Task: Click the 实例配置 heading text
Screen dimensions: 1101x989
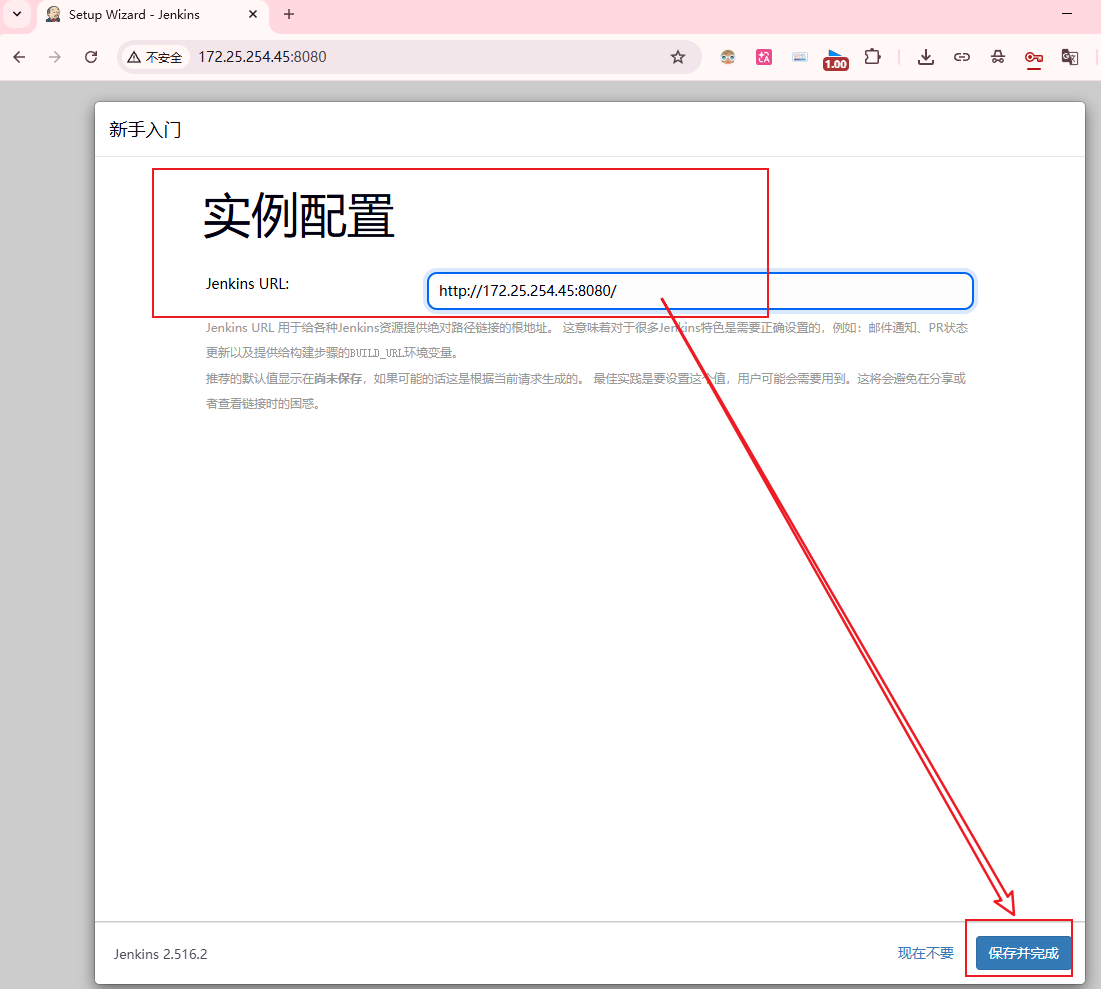Action: click(x=299, y=216)
